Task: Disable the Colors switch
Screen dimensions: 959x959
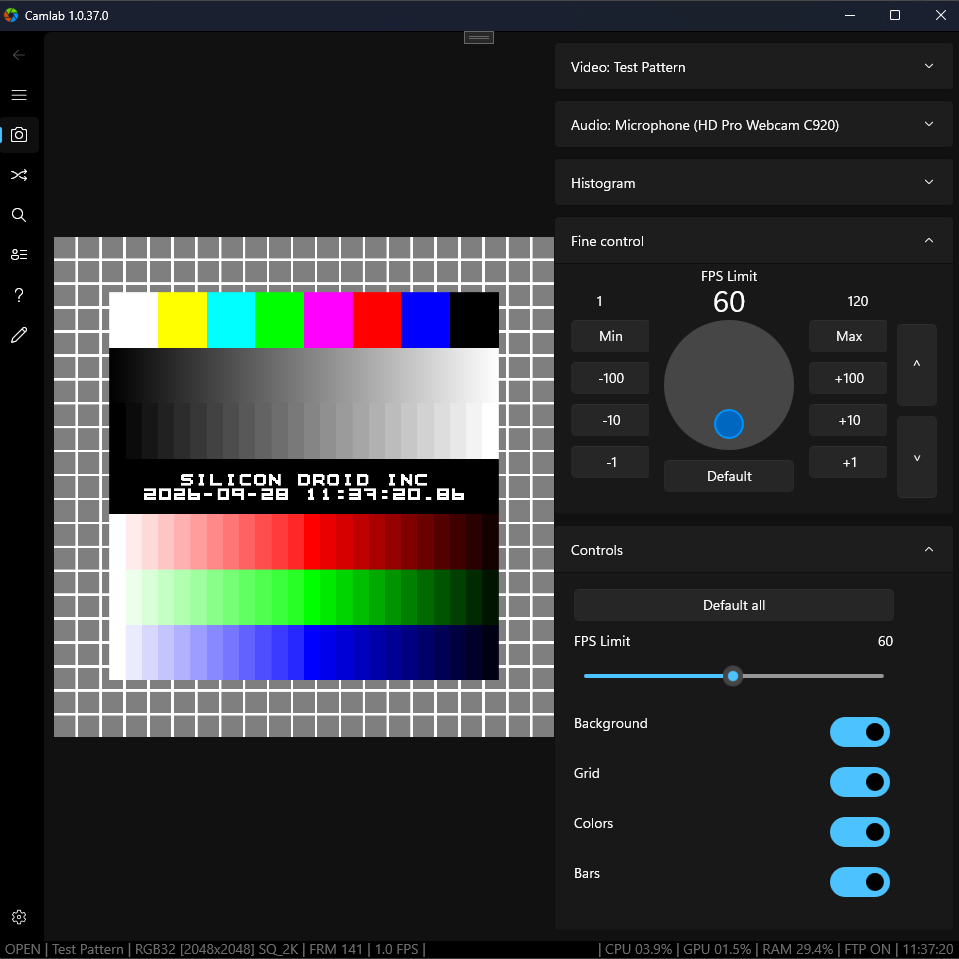Action: click(859, 832)
